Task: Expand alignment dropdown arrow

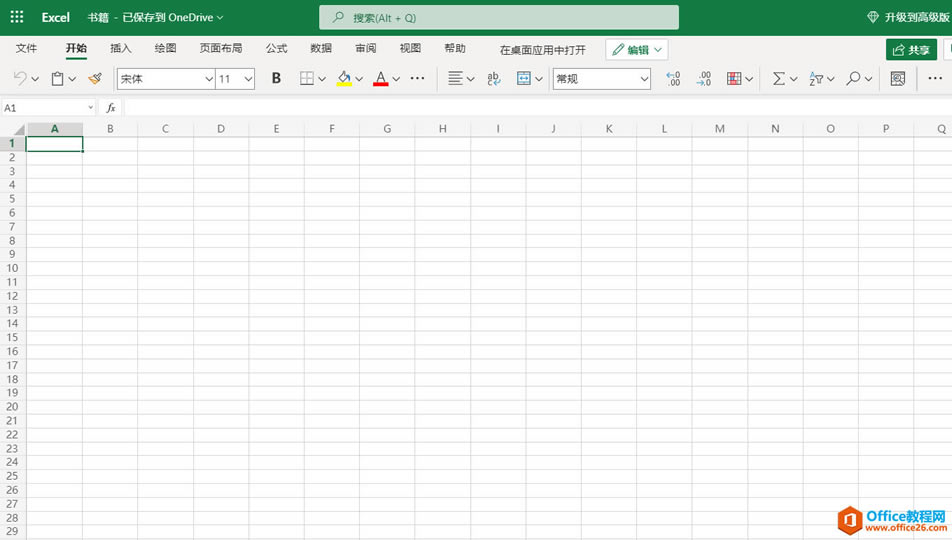Action: click(x=470, y=79)
